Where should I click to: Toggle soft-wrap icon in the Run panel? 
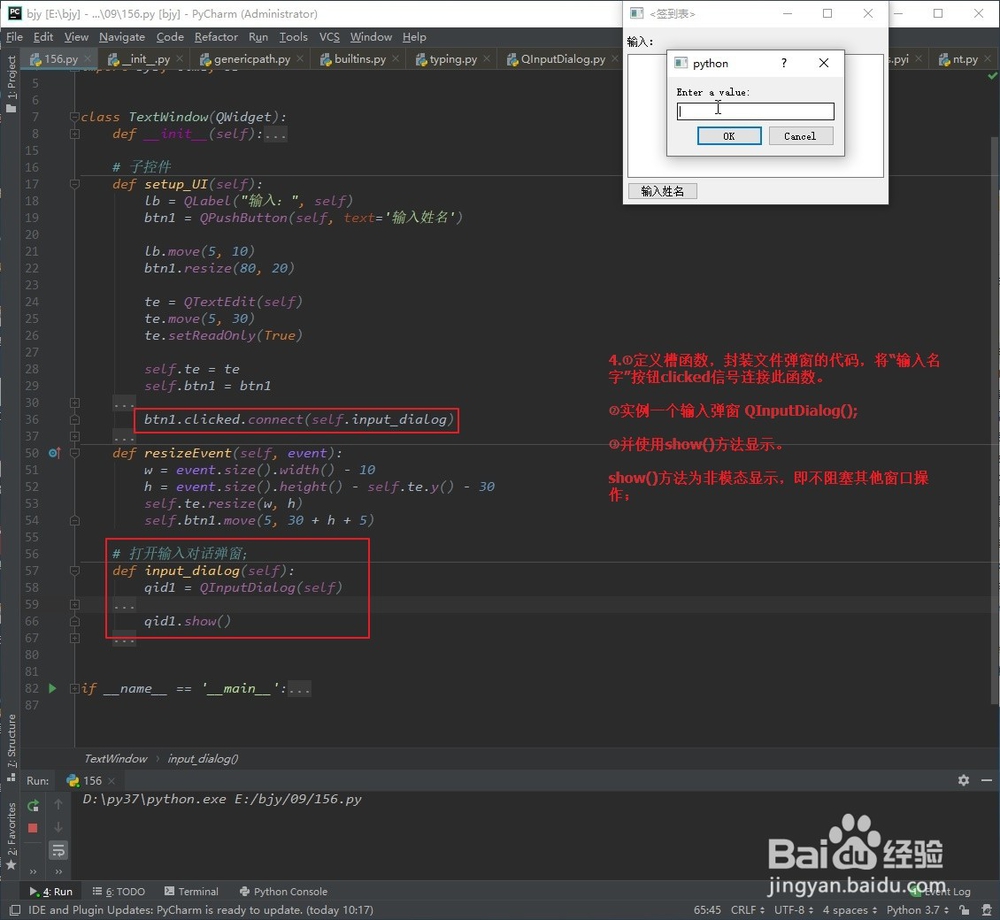58,851
